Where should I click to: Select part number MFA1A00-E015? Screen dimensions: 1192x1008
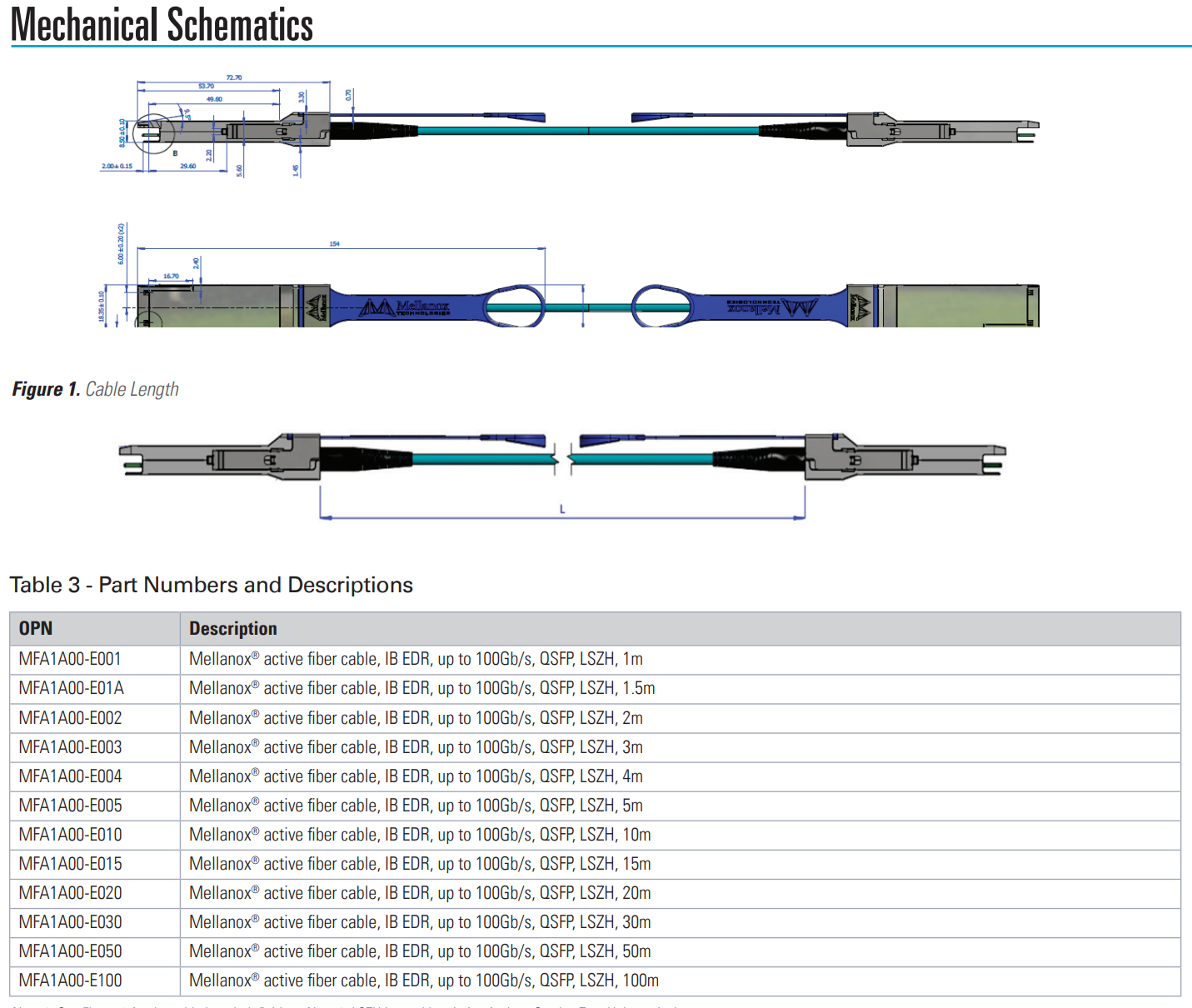(70, 864)
